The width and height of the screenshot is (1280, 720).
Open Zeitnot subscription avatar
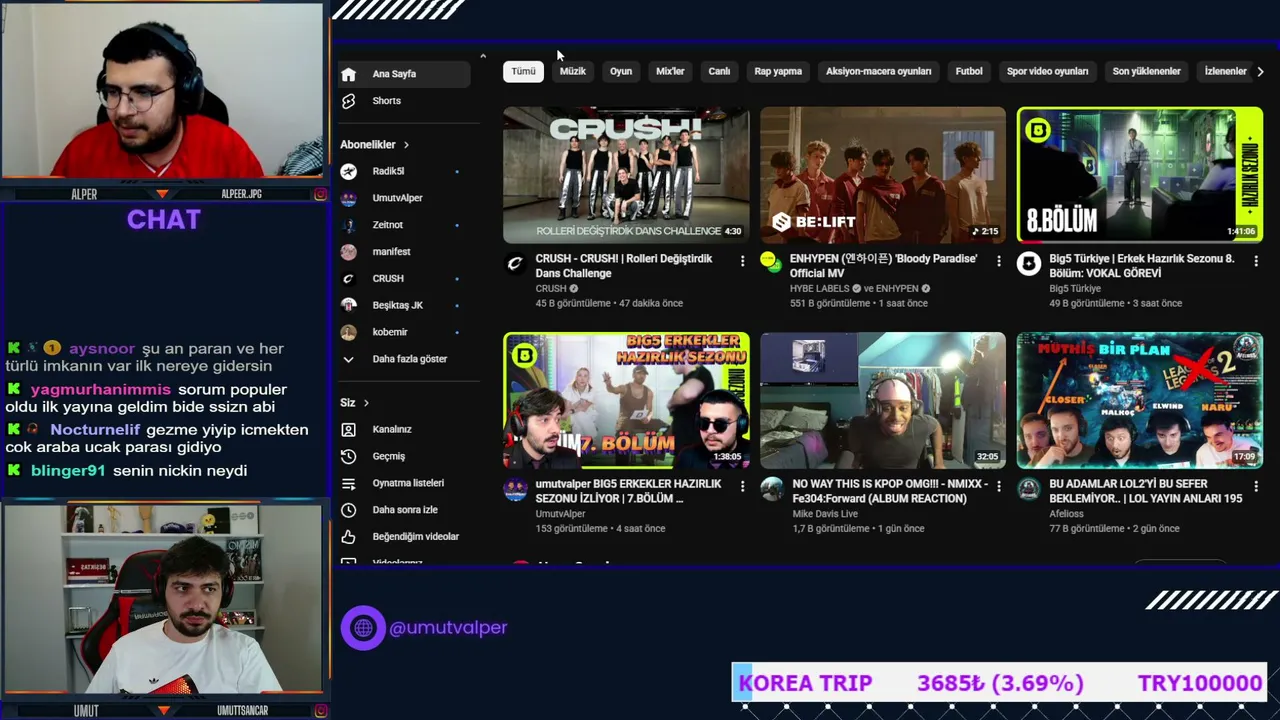click(x=348, y=225)
